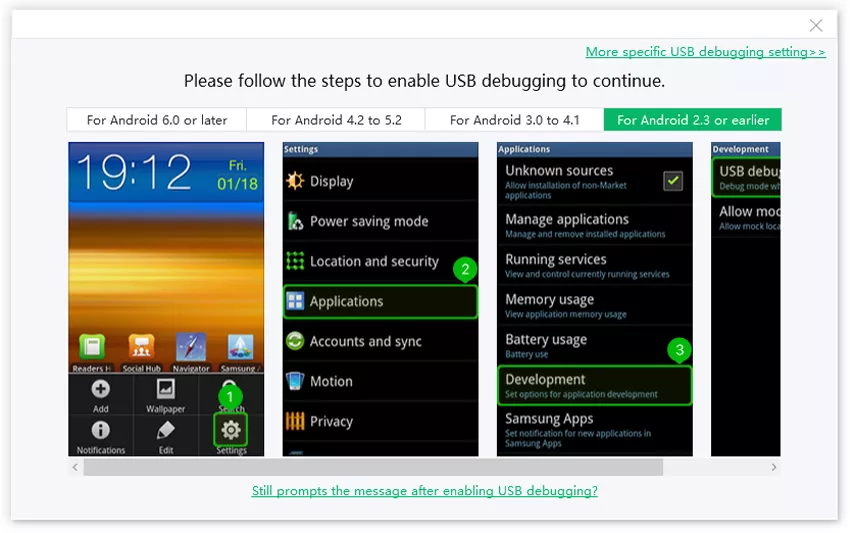The height and width of the screenshot is (533, 855).
Task: Select the Applications settings entry
Action: (x=380, y=301)
